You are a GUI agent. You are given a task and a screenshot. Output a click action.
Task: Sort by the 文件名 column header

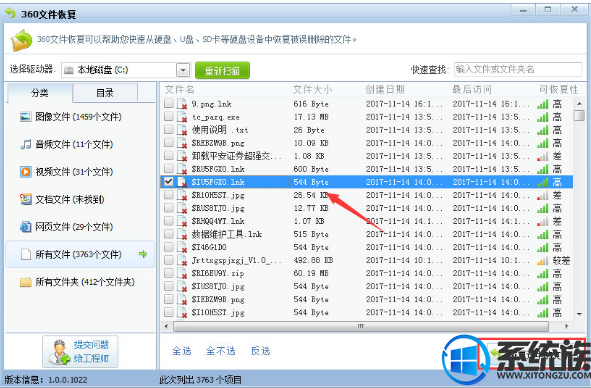coord(179,90)
